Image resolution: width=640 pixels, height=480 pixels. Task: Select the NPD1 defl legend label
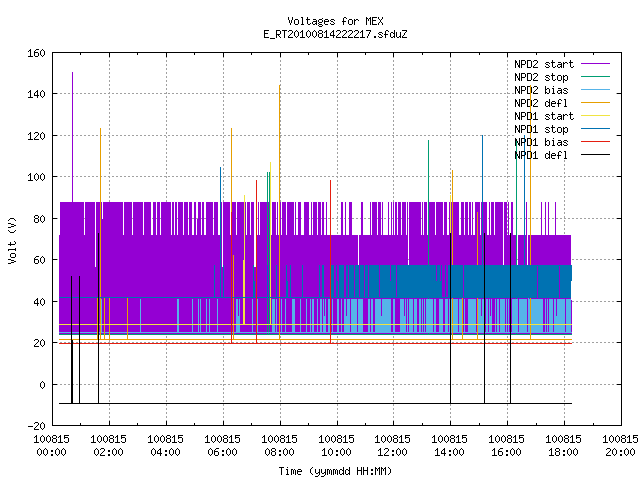(x=541, y=156)
